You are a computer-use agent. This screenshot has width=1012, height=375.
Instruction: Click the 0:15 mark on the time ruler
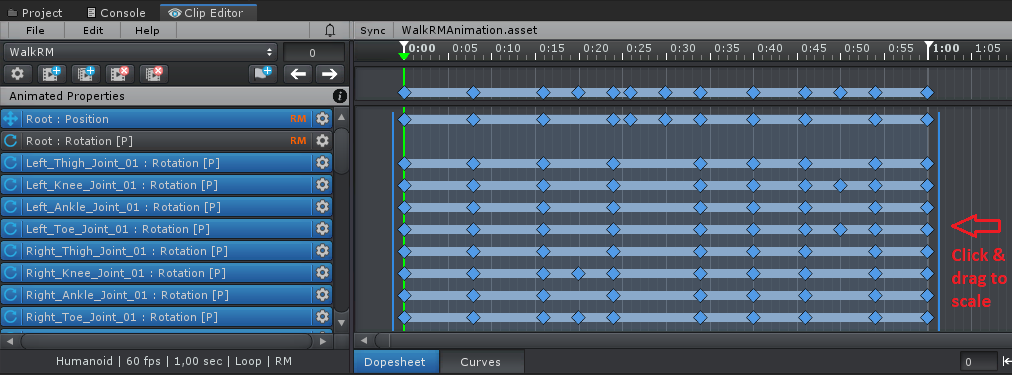coord(551,48)
